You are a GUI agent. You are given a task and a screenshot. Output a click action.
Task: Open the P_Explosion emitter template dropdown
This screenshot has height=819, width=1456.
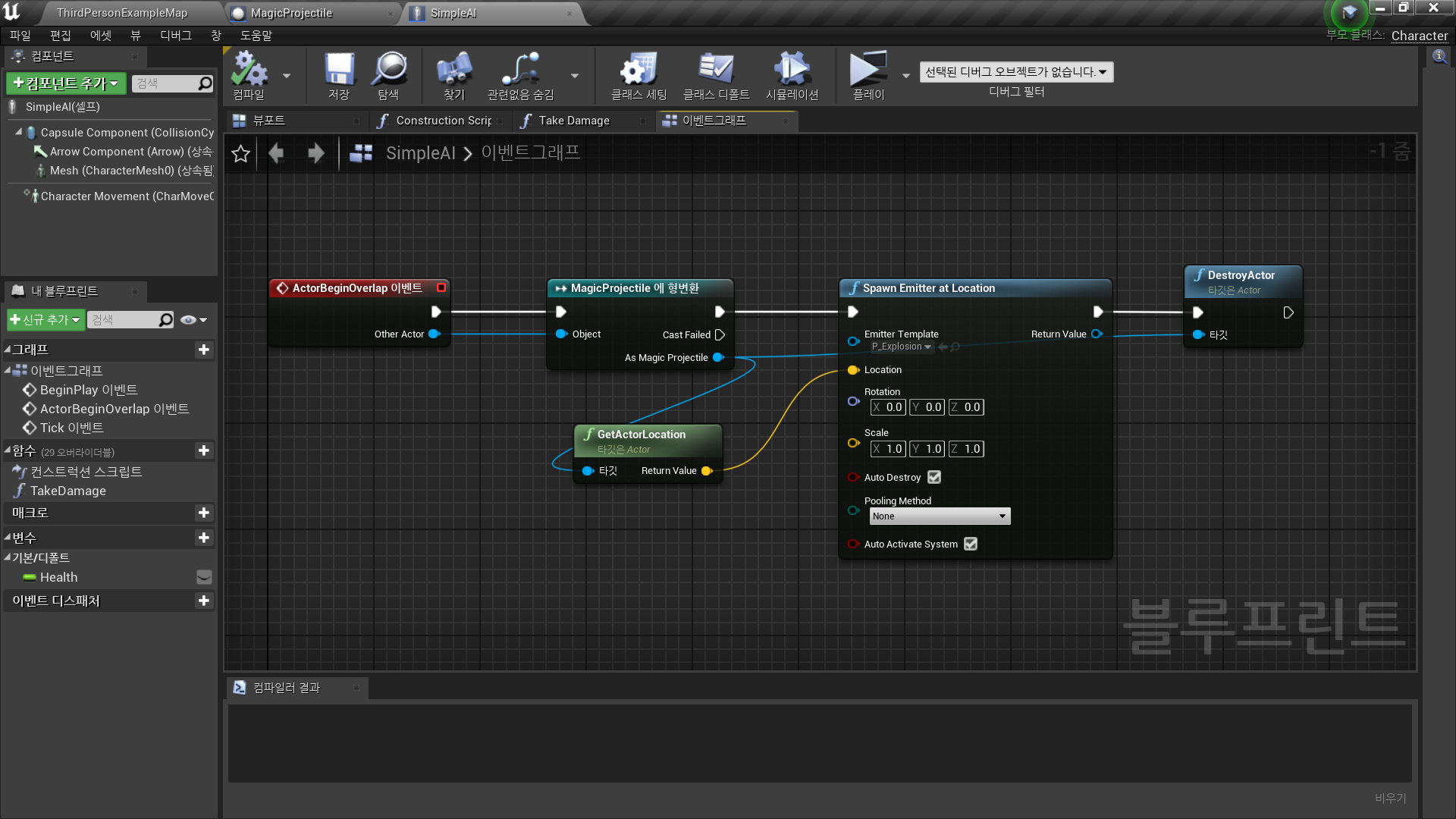901,347
